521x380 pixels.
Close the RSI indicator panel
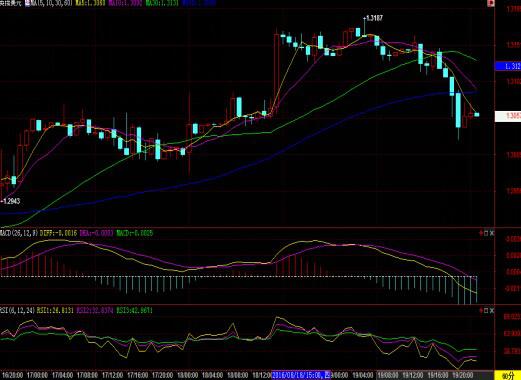[492, 311]
